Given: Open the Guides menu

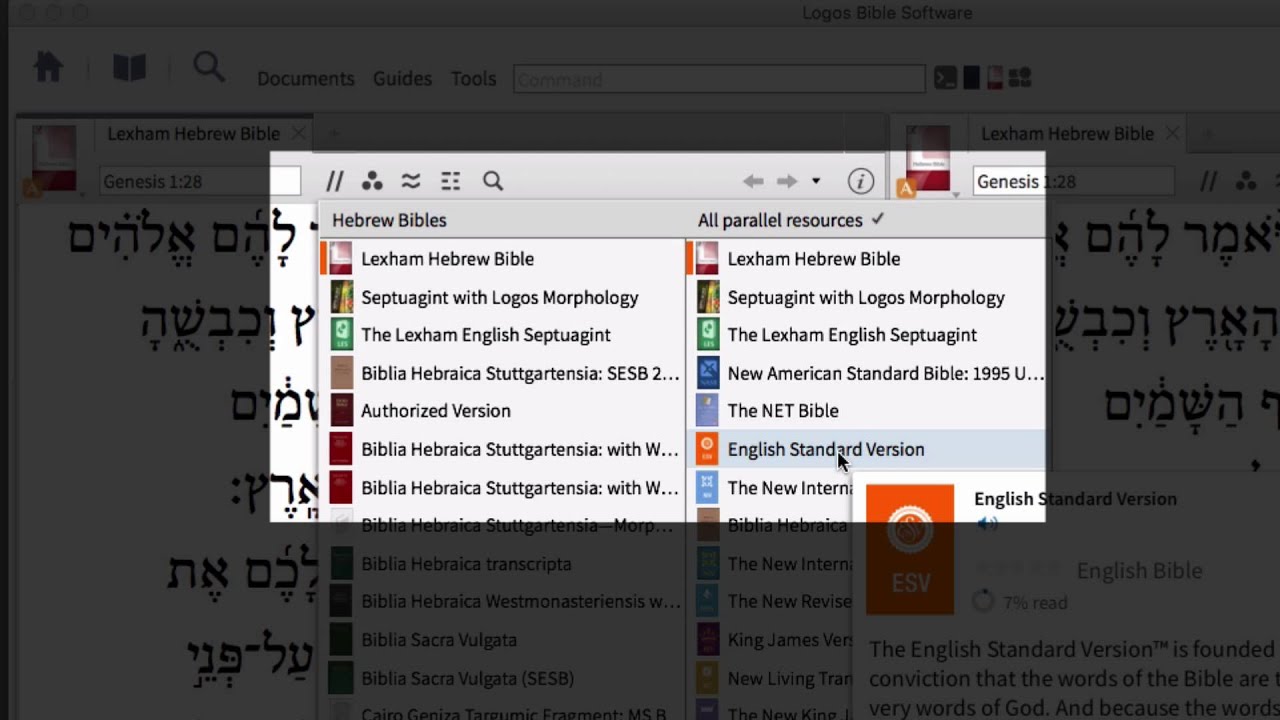Looking at the screenshot, I should click(x=402, y=78).
